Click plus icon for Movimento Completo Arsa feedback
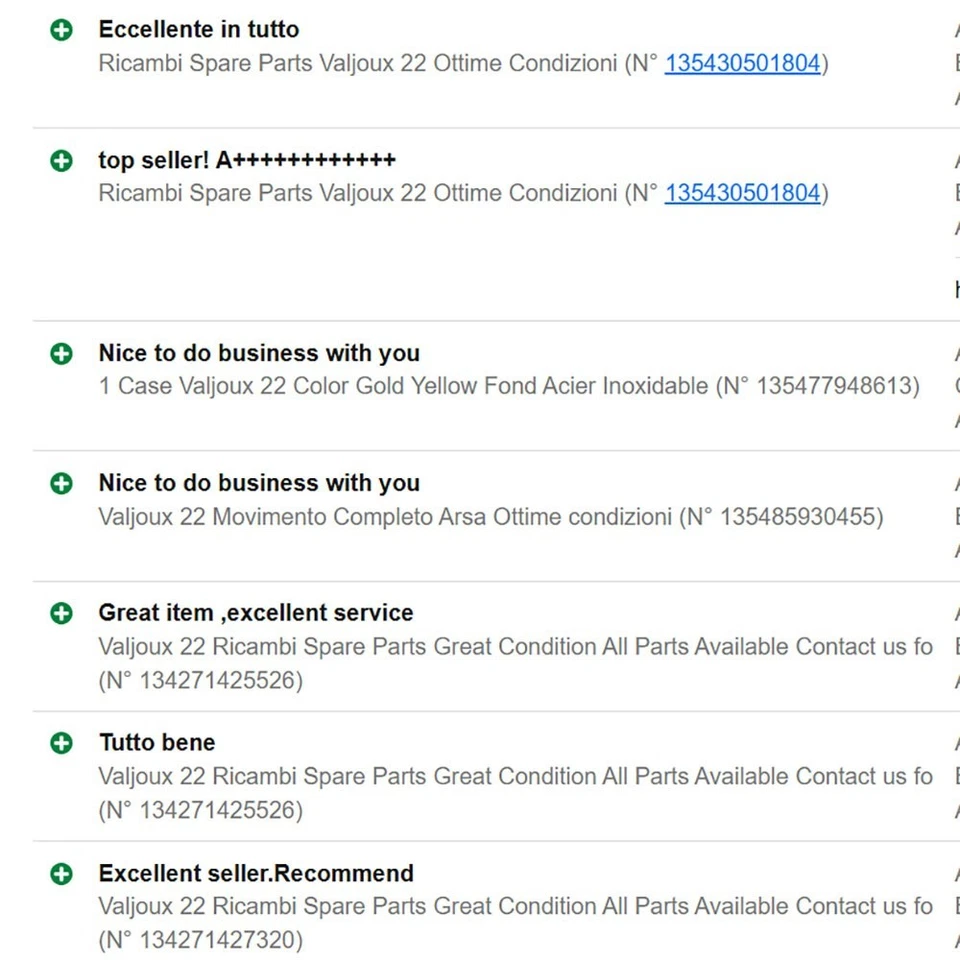This screenshot has width=960, height=960. point(62,483)
